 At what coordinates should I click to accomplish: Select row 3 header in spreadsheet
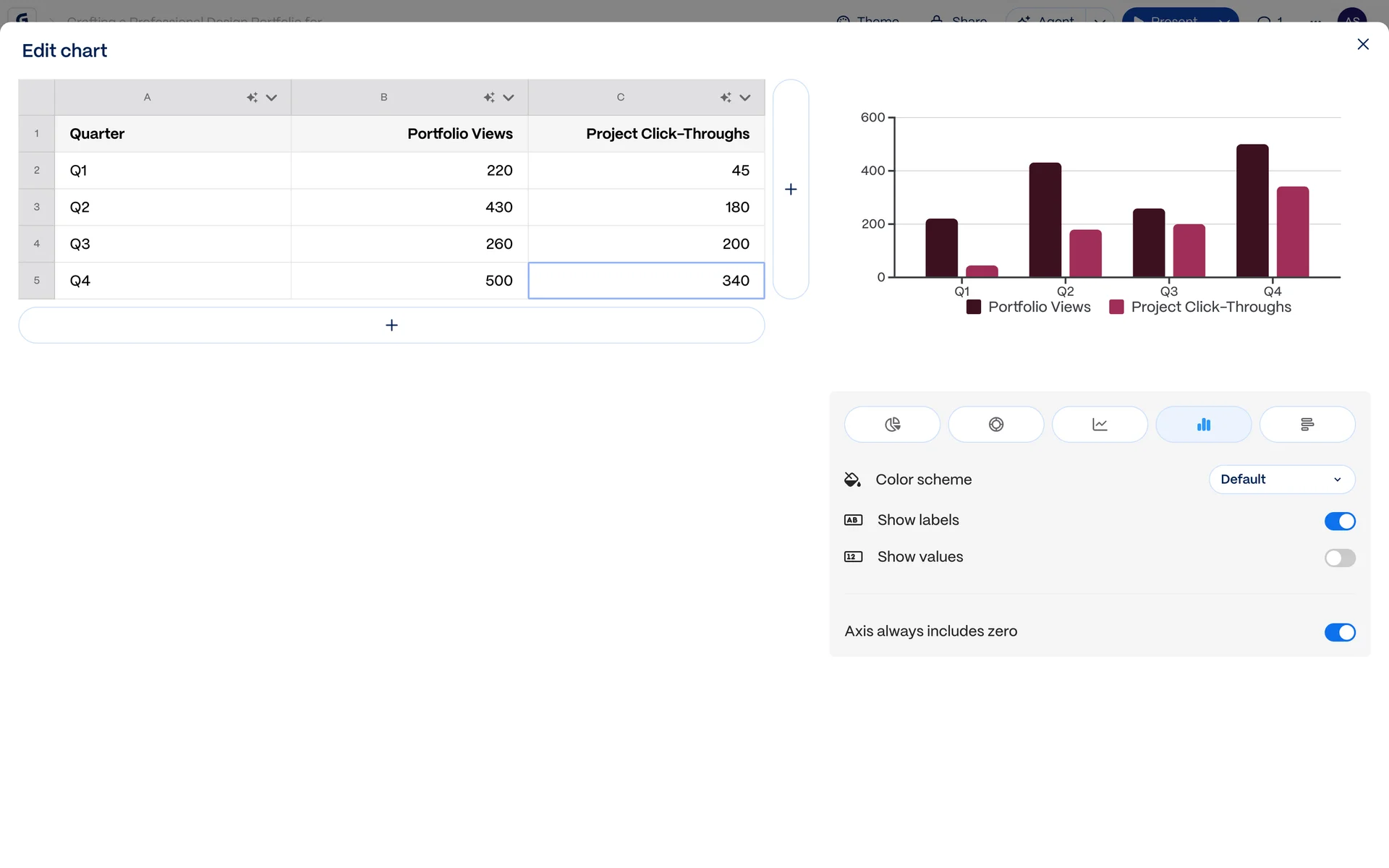36,208
